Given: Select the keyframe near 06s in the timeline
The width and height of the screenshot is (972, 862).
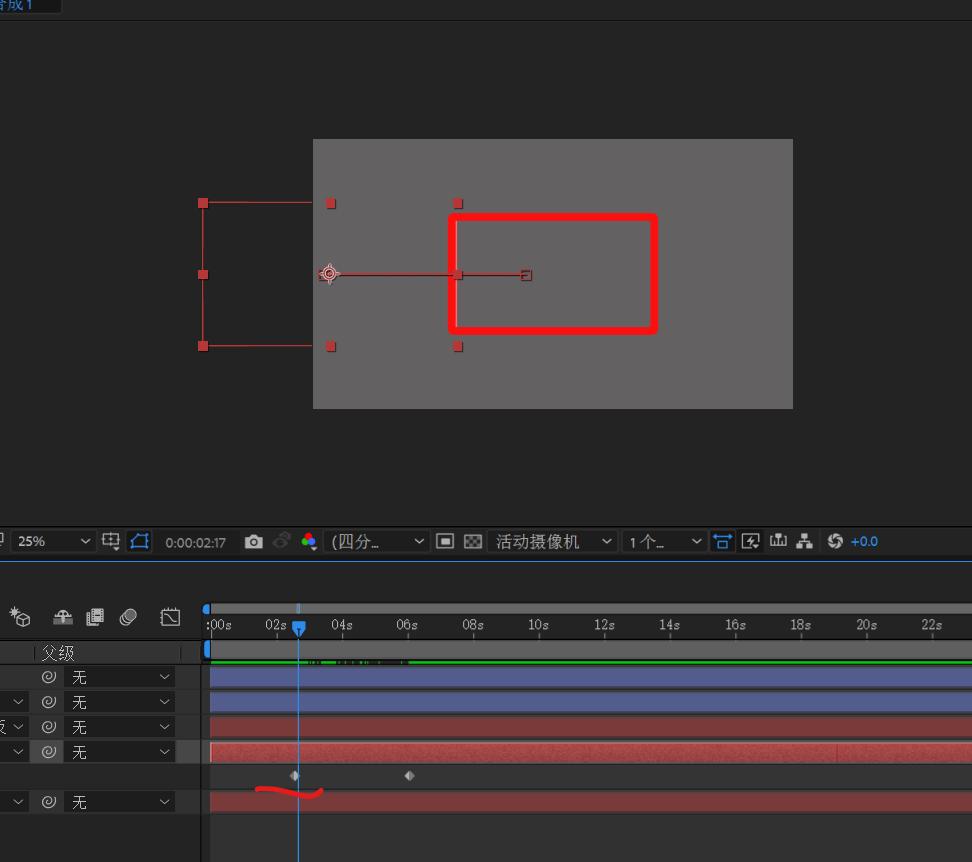Looking at the screenshot, I should pyautogui.click(x=409, y=776).
